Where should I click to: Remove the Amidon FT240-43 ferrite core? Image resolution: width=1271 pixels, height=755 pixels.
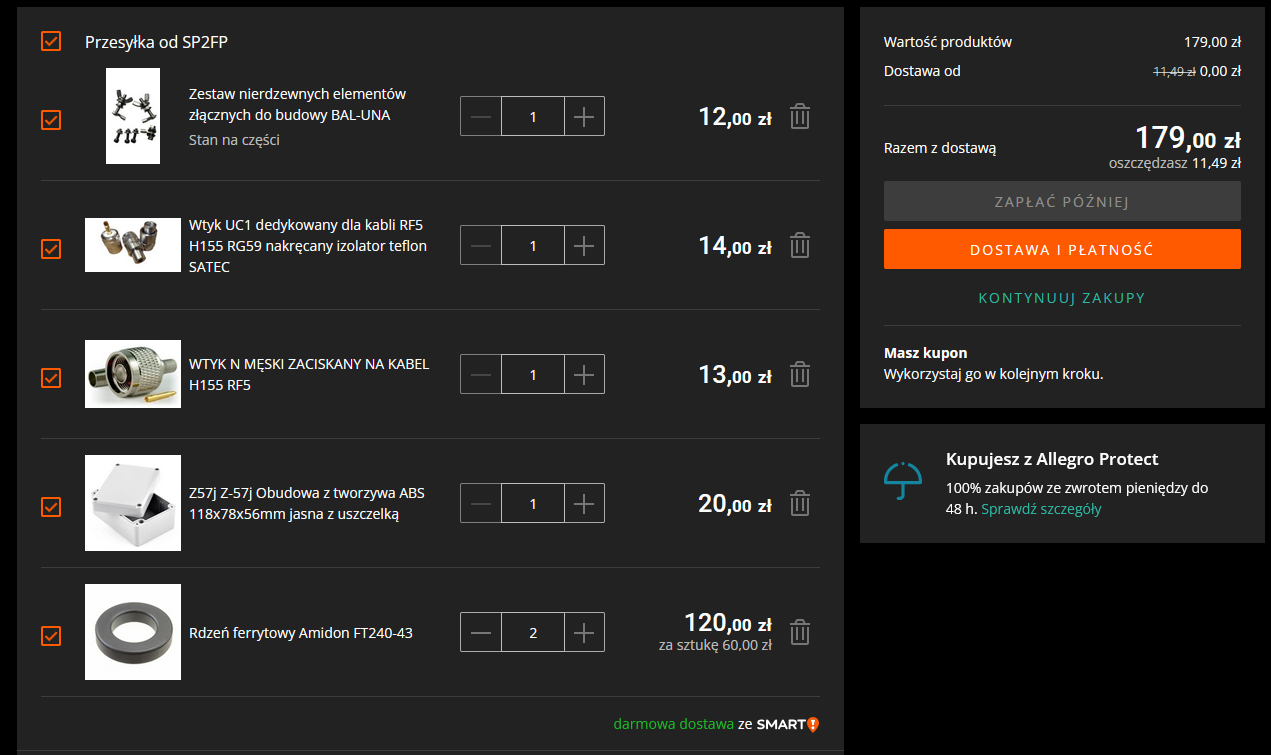pyautogui.click(x=800, y=632)
